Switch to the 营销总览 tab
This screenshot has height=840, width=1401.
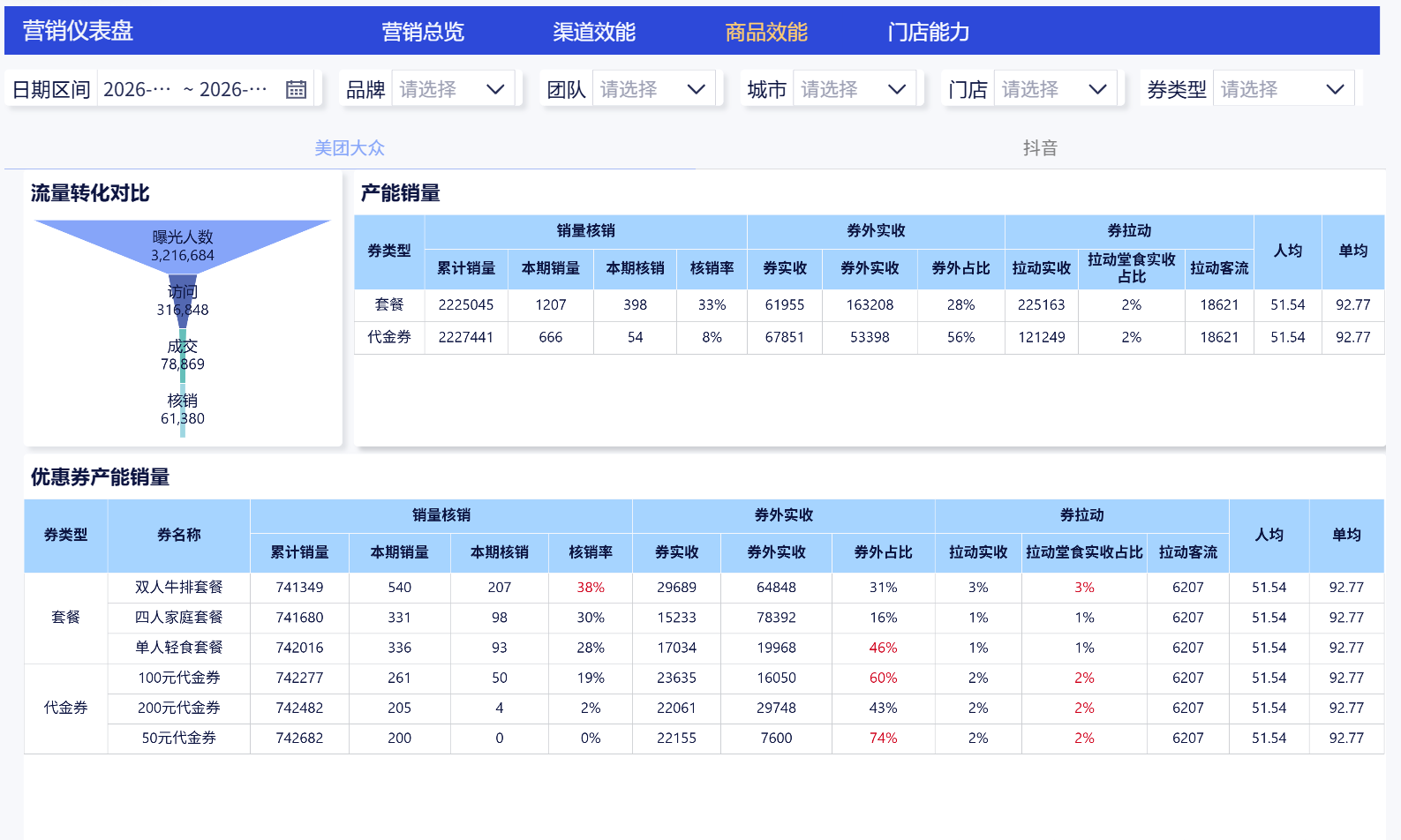pos(423,32)
